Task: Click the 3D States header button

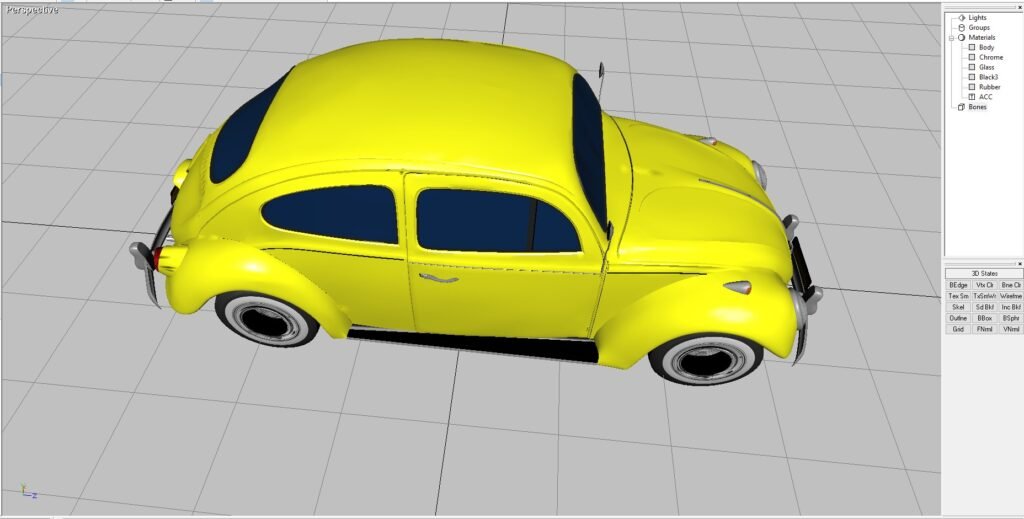Action: click(984, 274)
